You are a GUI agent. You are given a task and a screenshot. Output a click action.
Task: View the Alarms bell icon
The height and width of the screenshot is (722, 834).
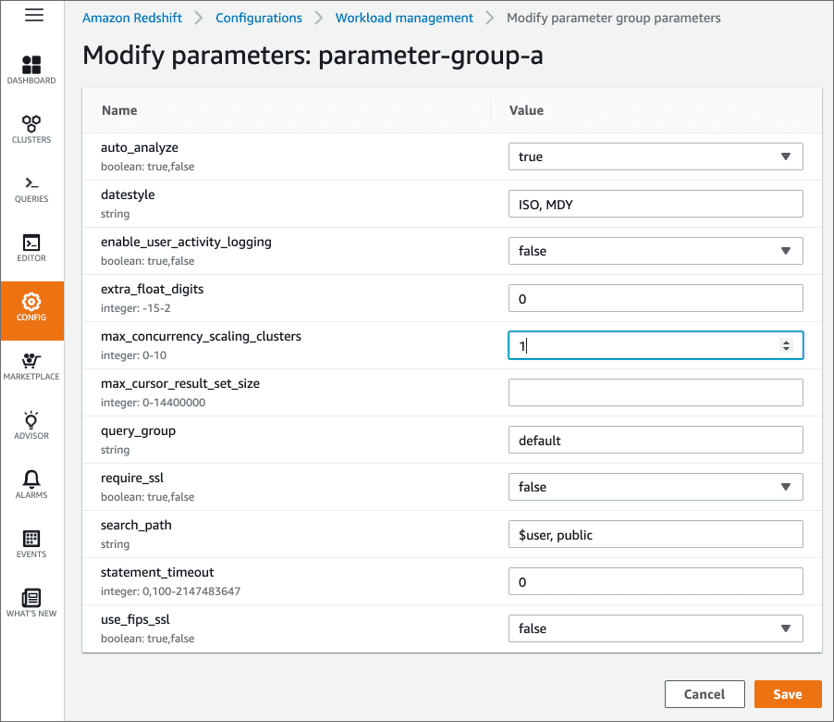[x=32, y=480]
